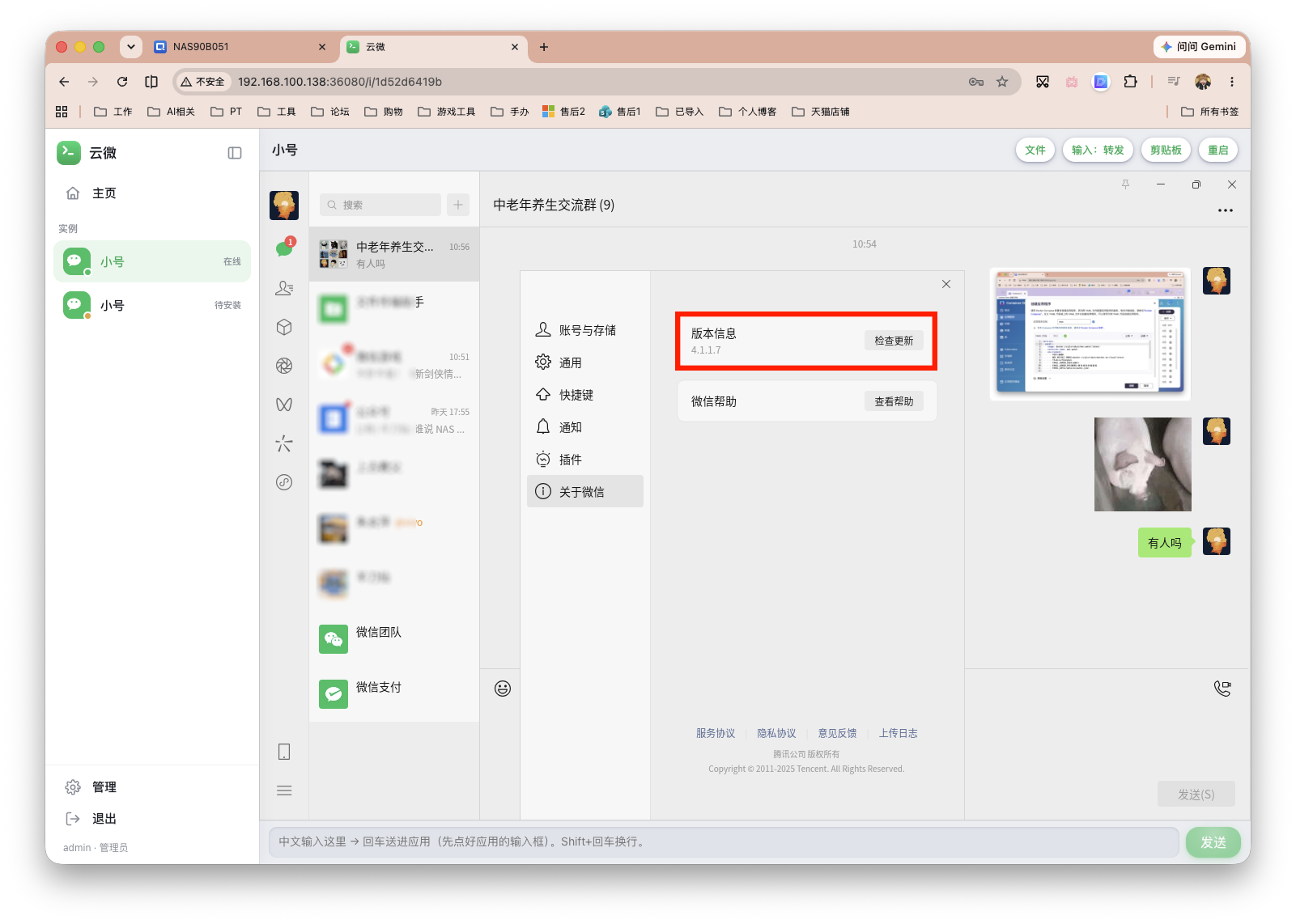
Task: Click the 剪贴板 button
Action: click(x=1166, y=150)
